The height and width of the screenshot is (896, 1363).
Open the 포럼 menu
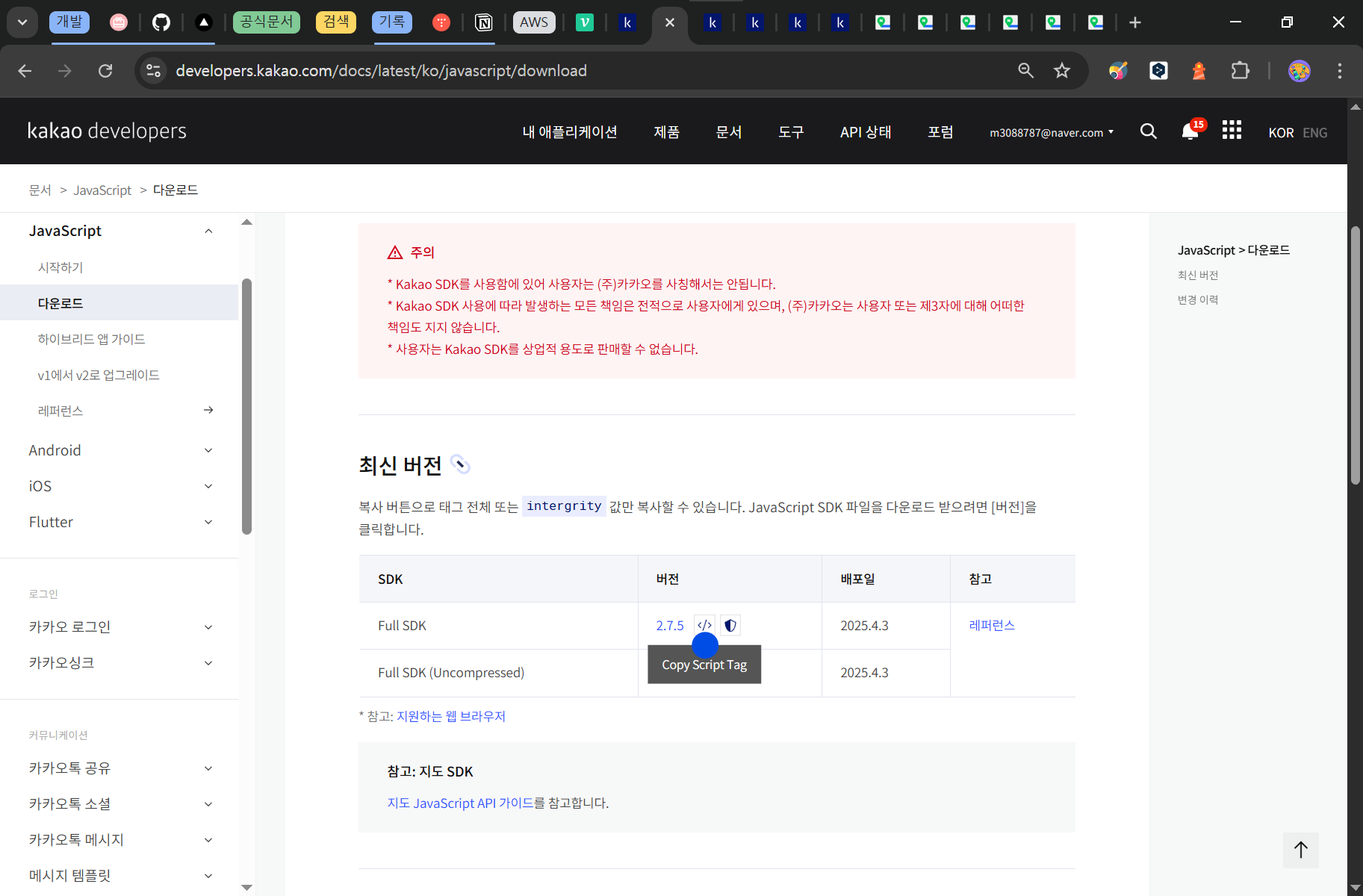pos(940,132)
